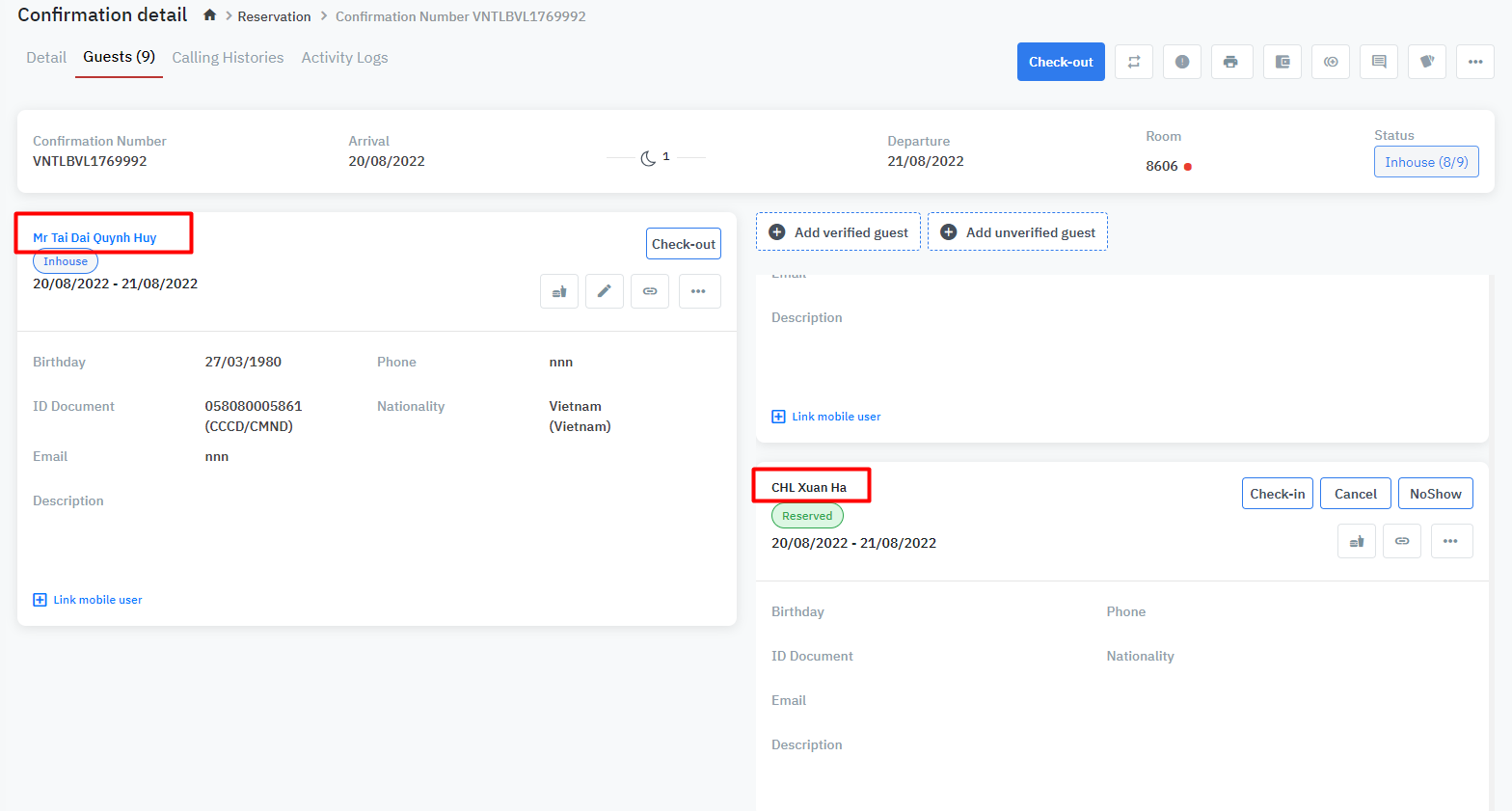Image resolution: width=1512 pixels, height=811 pixels.
Task: Open the wallet icon in top toolbar
Action: tap(1282, 62)
